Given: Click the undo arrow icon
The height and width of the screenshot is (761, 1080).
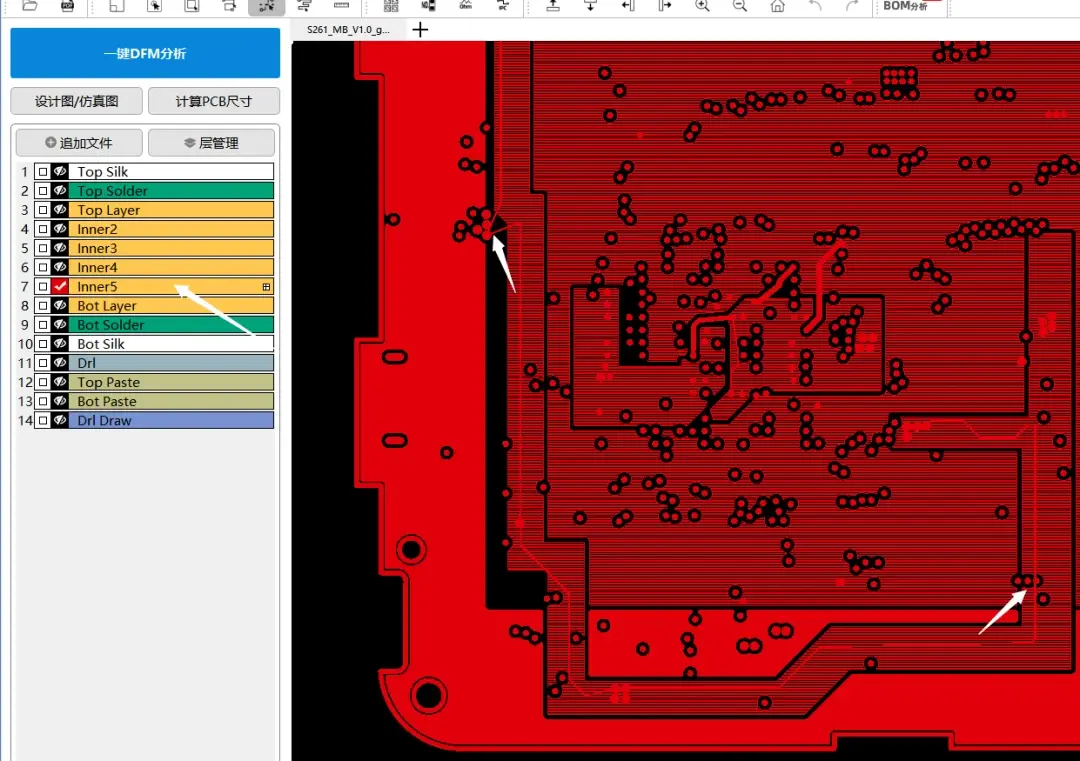Looking at the screenshot, I should tap(815, 6).
